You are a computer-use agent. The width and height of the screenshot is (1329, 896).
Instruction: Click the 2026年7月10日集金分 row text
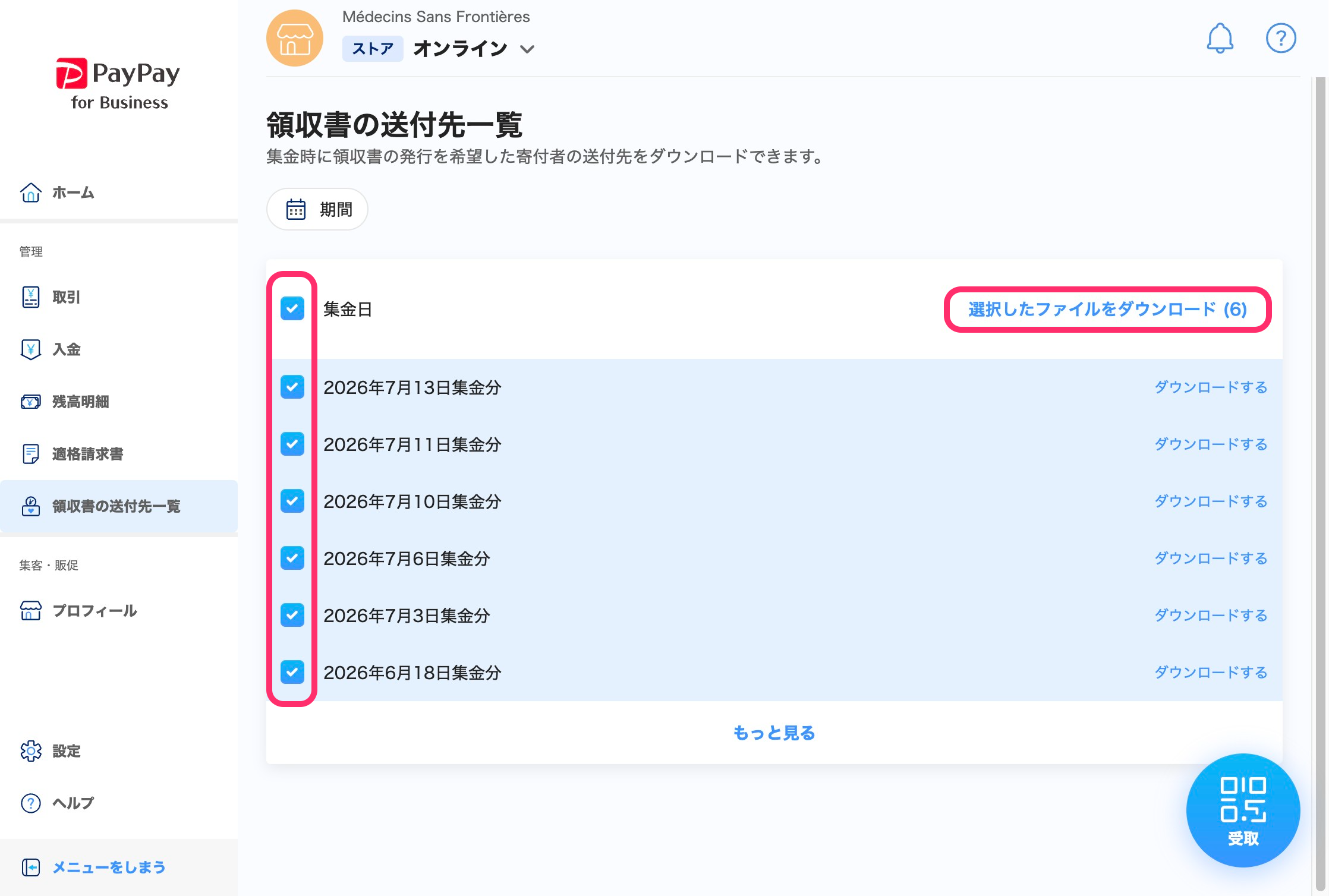[x=412, y=501]
